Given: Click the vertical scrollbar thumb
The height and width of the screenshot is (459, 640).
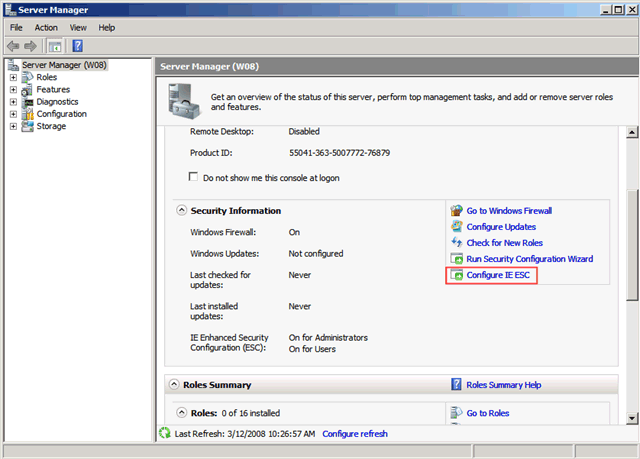Looking at the screenshot, I should [632, 245].
